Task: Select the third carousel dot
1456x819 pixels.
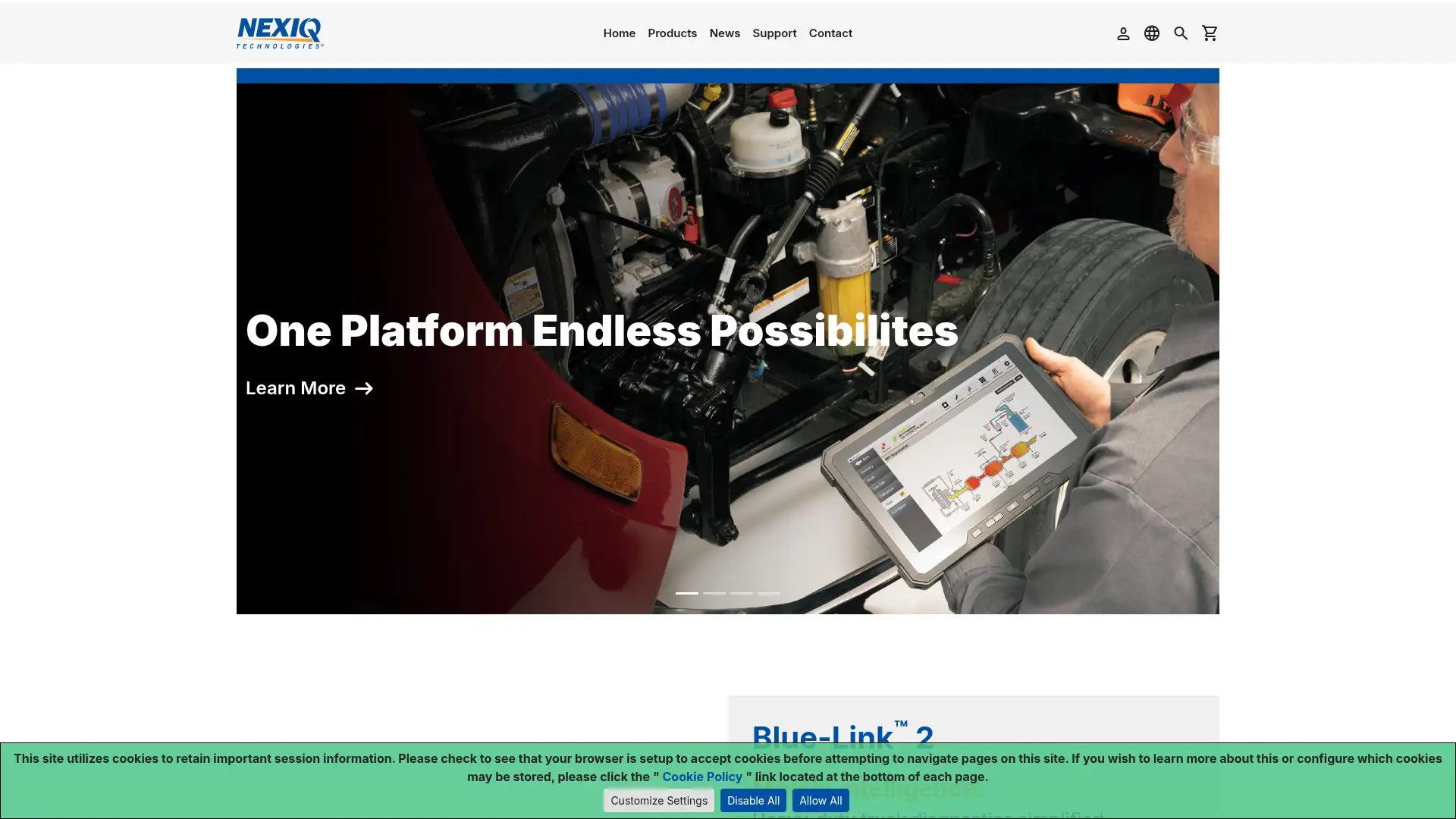Action: [x=742, y=593]
